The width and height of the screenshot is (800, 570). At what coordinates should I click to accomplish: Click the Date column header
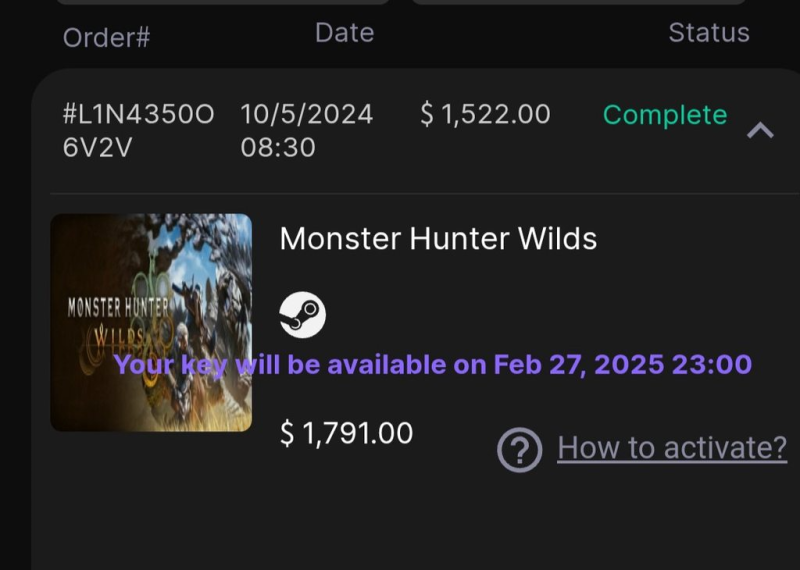point(344,33)
